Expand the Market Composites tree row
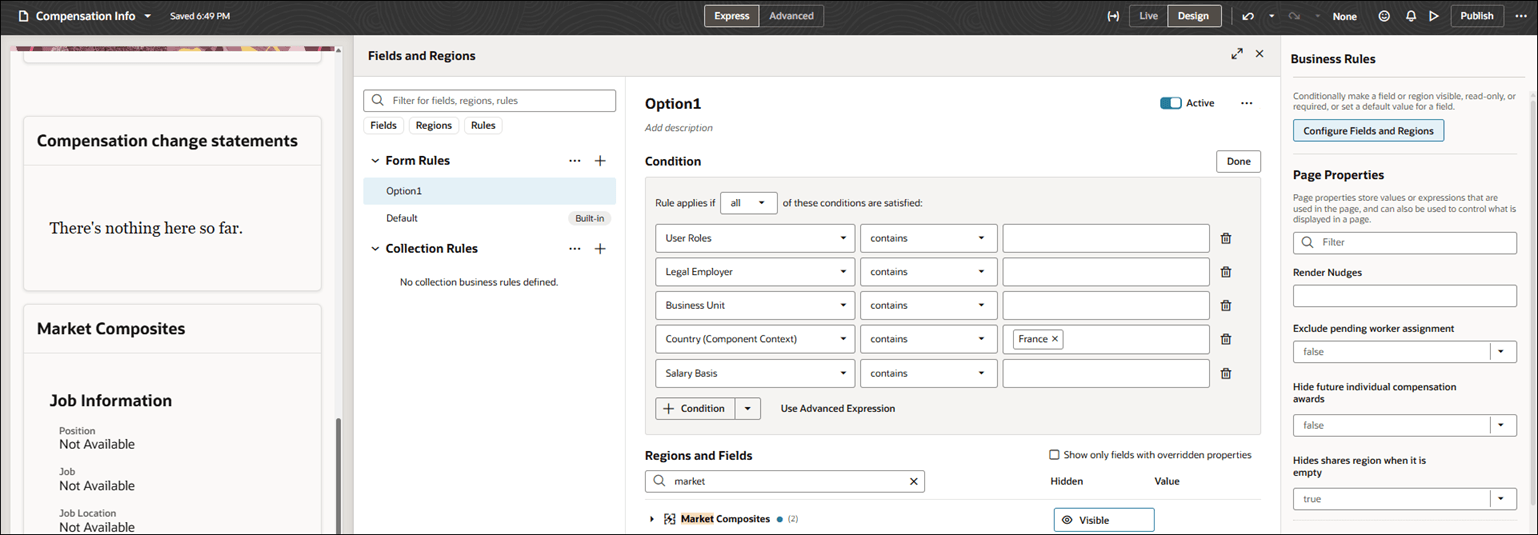Image resolution: width=1538 pixels, height=535 pixels. 652,519
